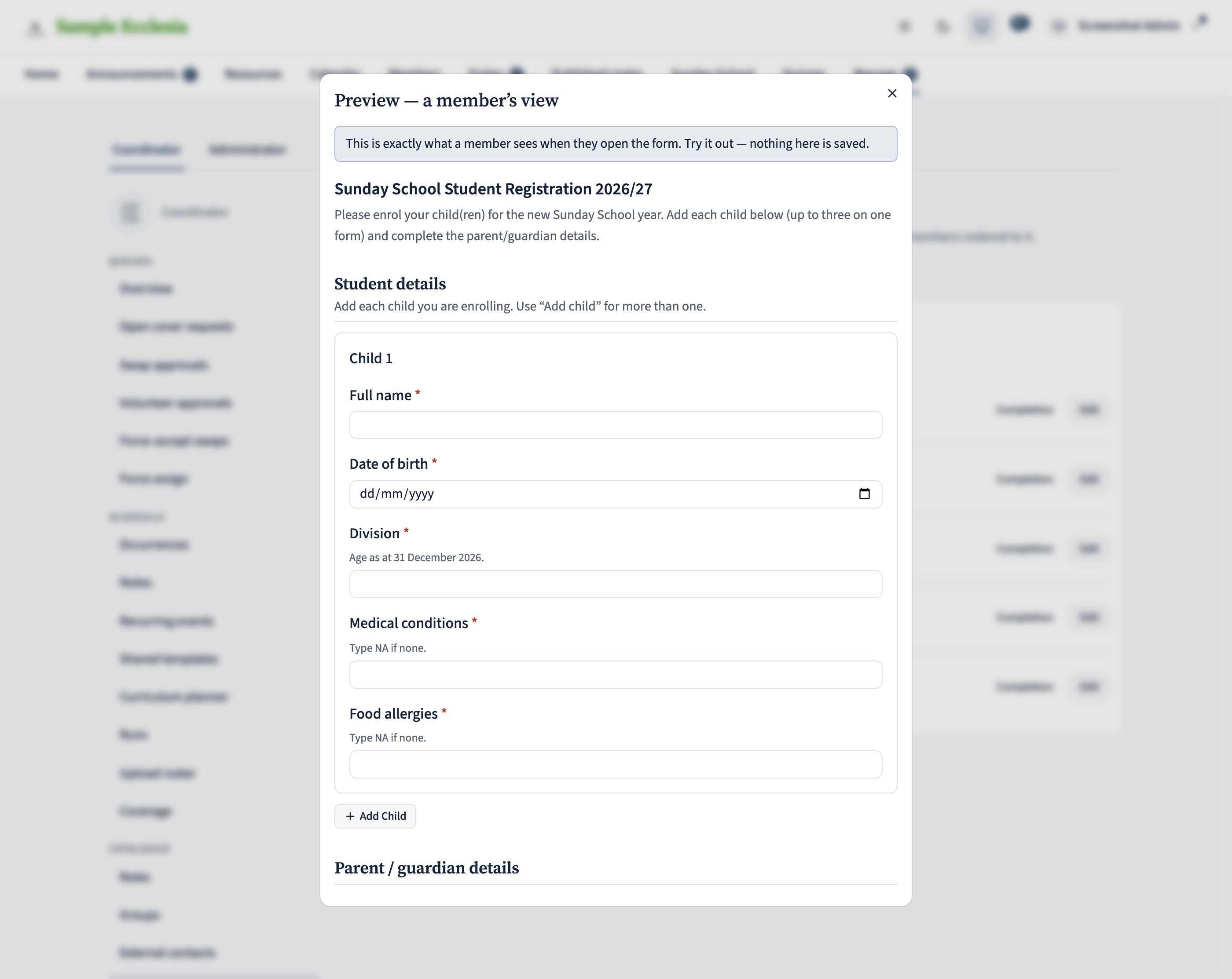Click the Full name label
The width and height of the screenshot is (1232, 979).
pos(380,395)
